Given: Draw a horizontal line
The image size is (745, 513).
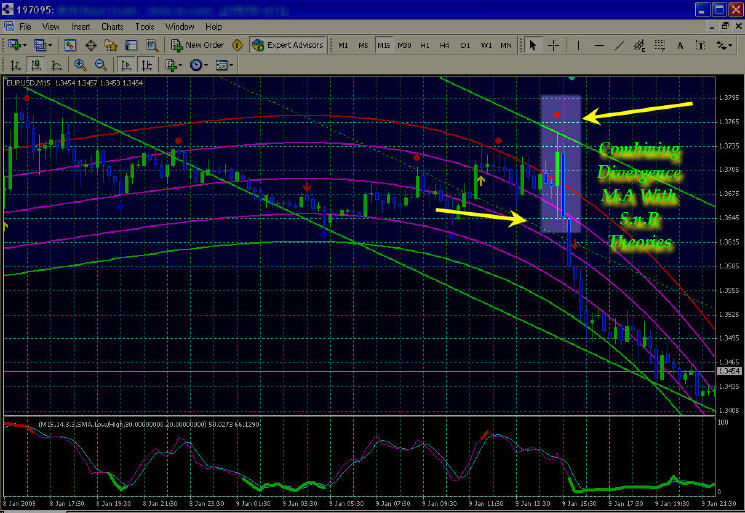Looking at the screenshot, I should coord(599,46).
